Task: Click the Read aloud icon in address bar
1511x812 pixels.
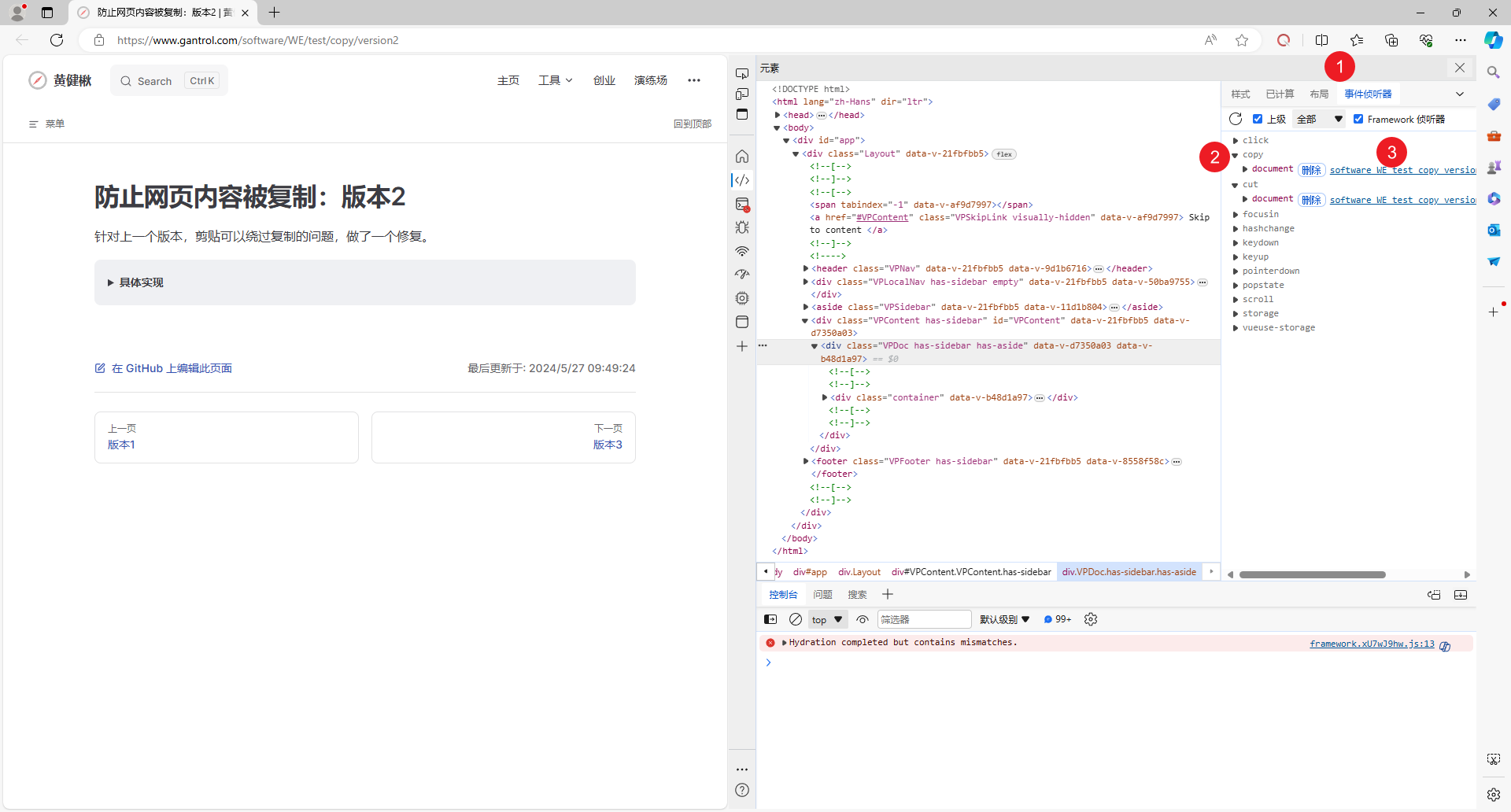Action: [x=1210, y=40]
